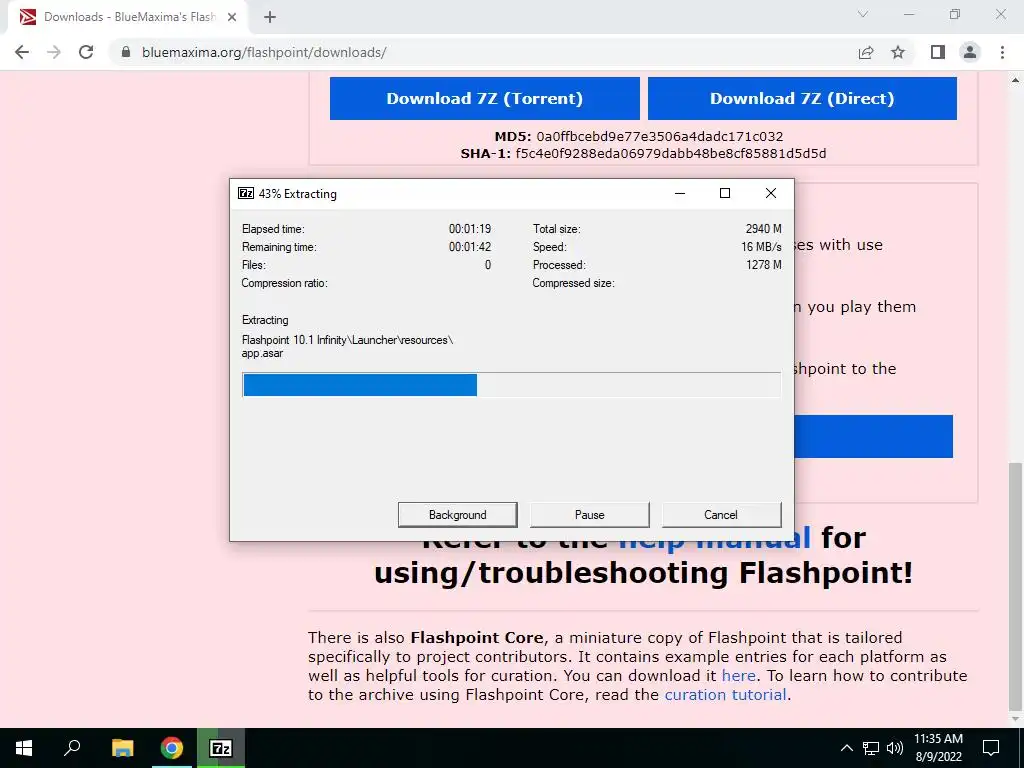This screenshot has height=768, width=1024.
Task: Click Download 7Z (Direct) button
Action: 802,98
